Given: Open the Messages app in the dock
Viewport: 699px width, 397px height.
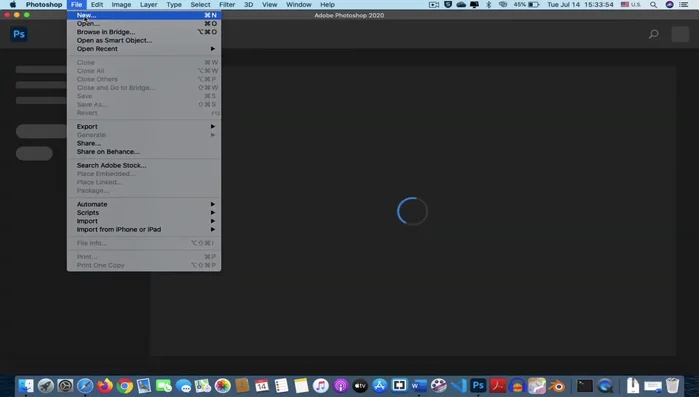Looking at the screenshot, I should tap(183, 385).
